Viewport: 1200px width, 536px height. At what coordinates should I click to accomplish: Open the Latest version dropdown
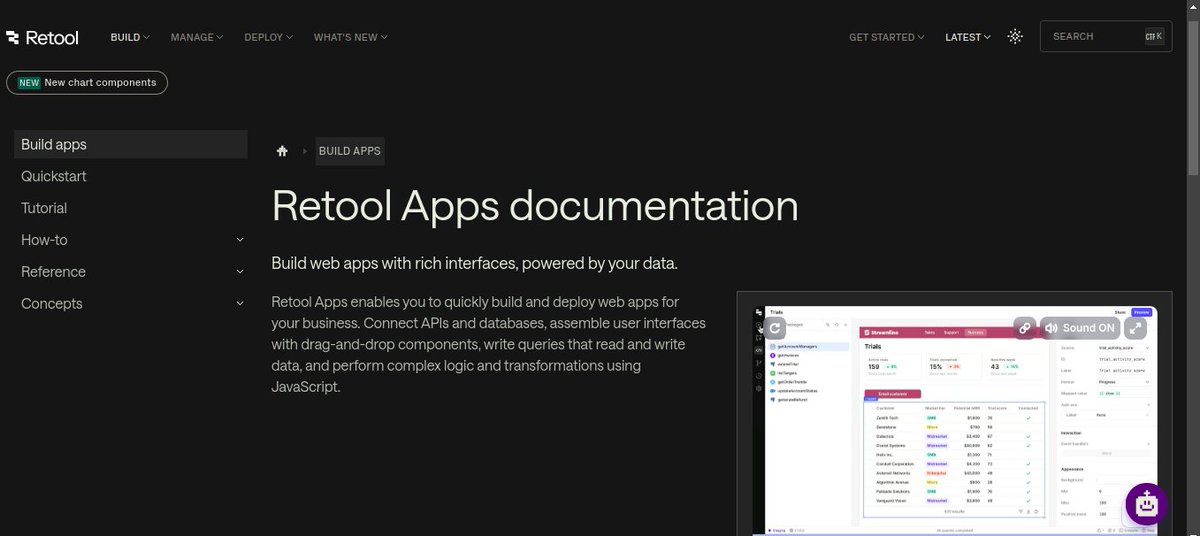point(968,37)
